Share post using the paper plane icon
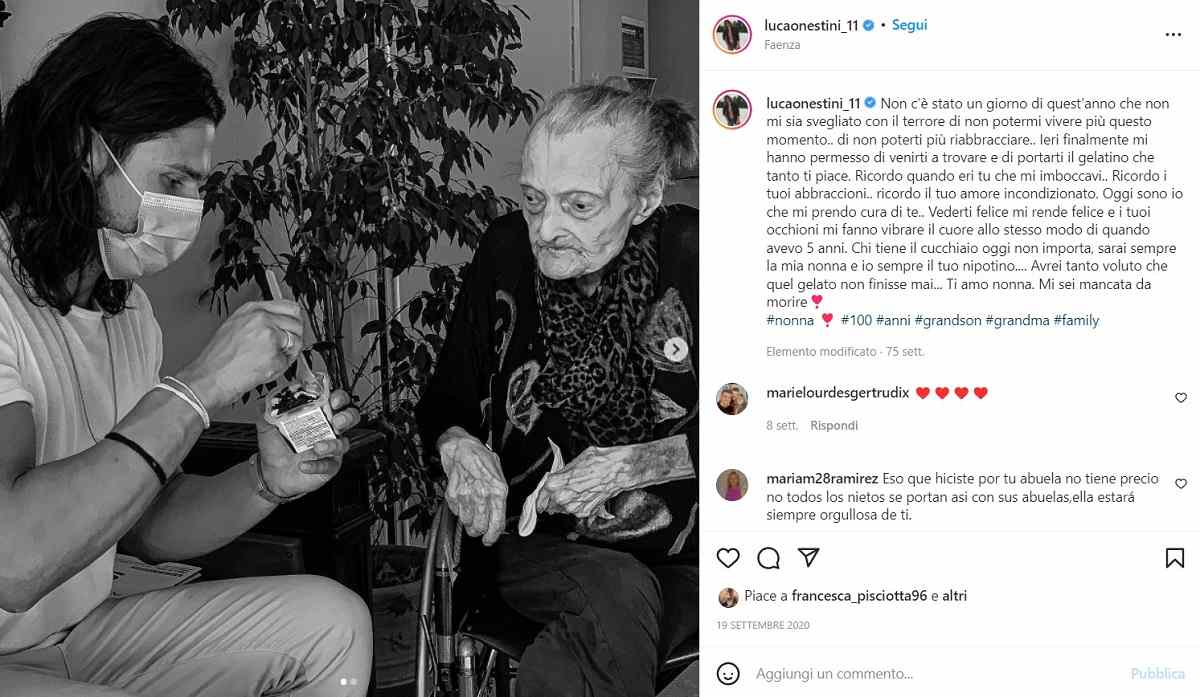The image size is (1200, 697). pyautogui.click(x=808, y=557)
